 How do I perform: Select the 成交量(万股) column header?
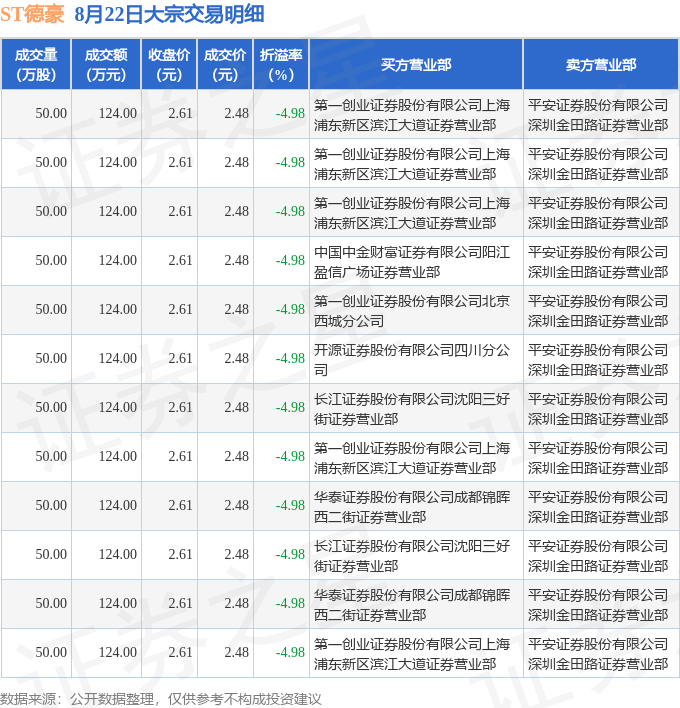pyautogui.click(x=36, y=65)
